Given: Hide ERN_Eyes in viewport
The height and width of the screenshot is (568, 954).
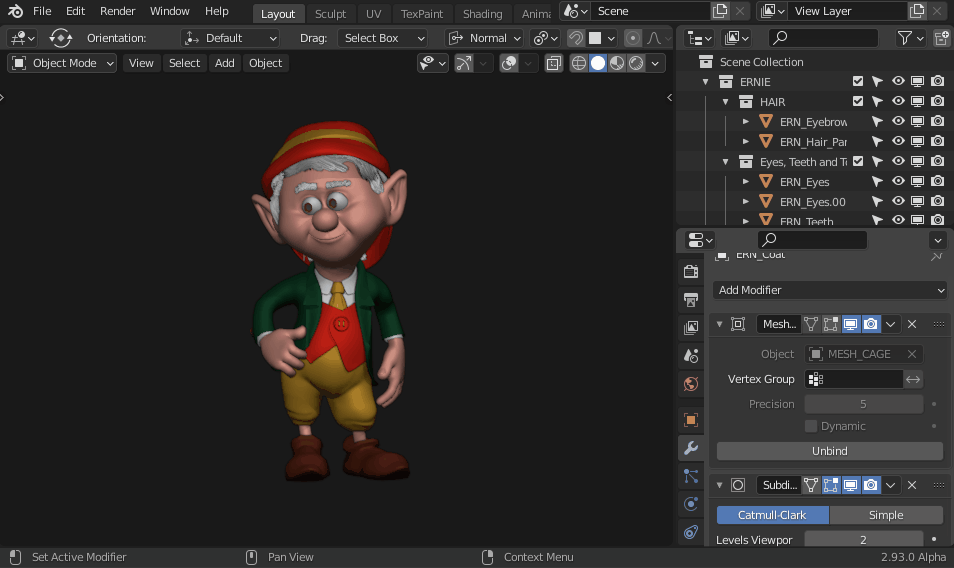Looking at the screenshot, I should coord(897,181).
